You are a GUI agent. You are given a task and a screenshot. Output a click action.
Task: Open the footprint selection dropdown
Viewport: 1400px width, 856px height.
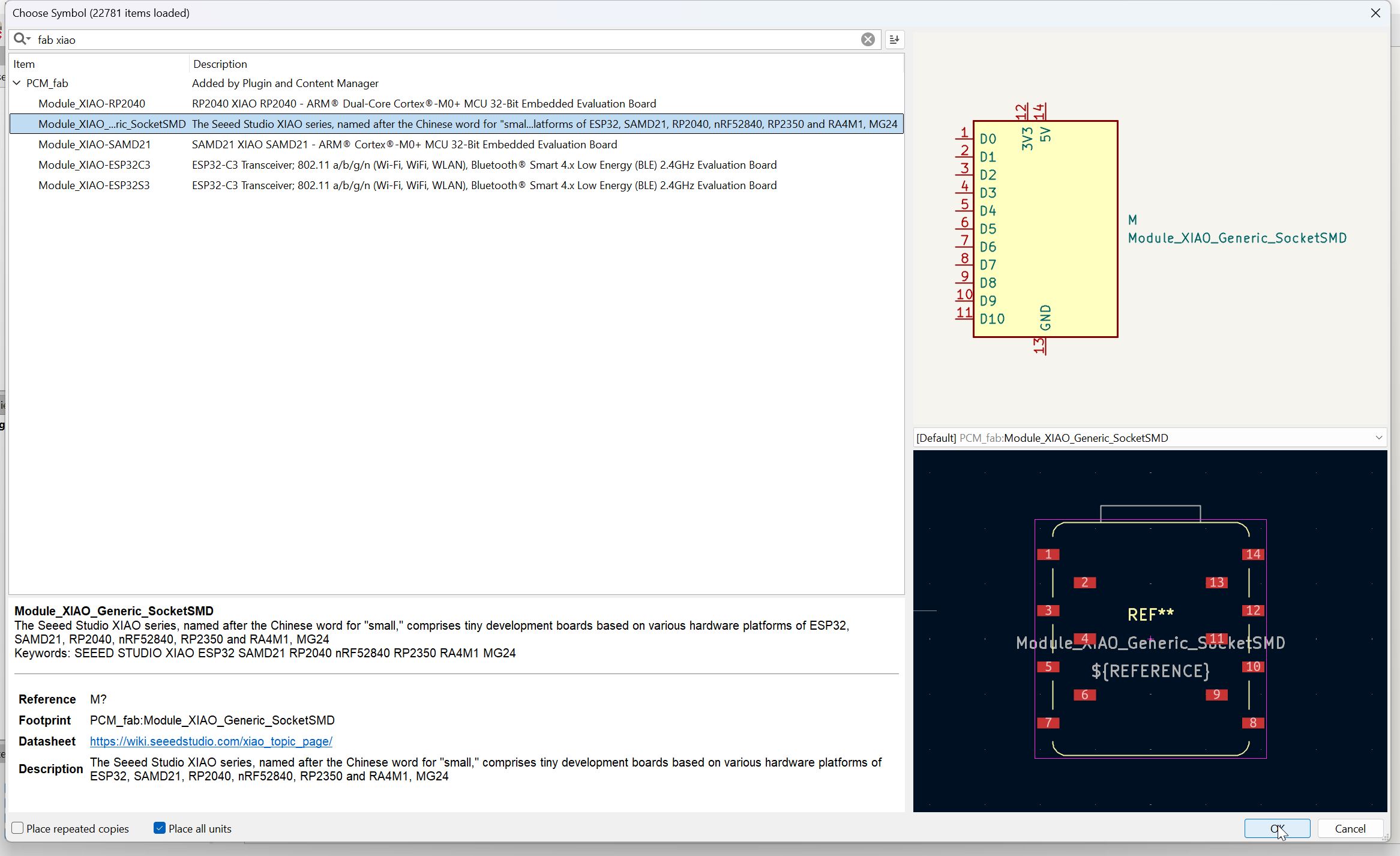(1378, 438)
